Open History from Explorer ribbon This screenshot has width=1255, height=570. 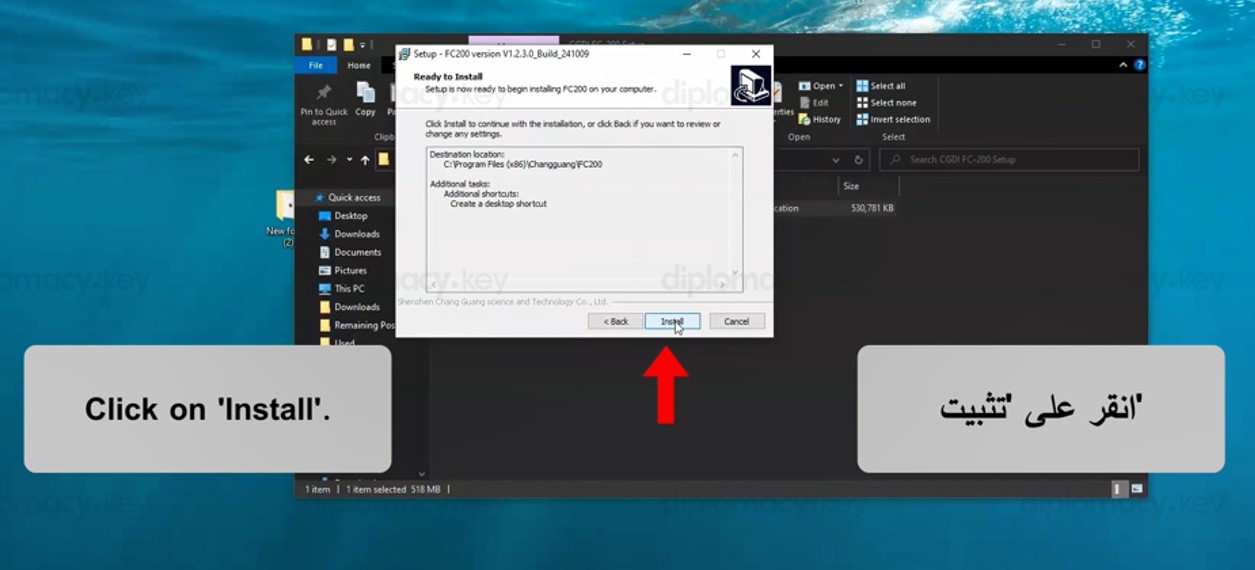coord(820,119)
